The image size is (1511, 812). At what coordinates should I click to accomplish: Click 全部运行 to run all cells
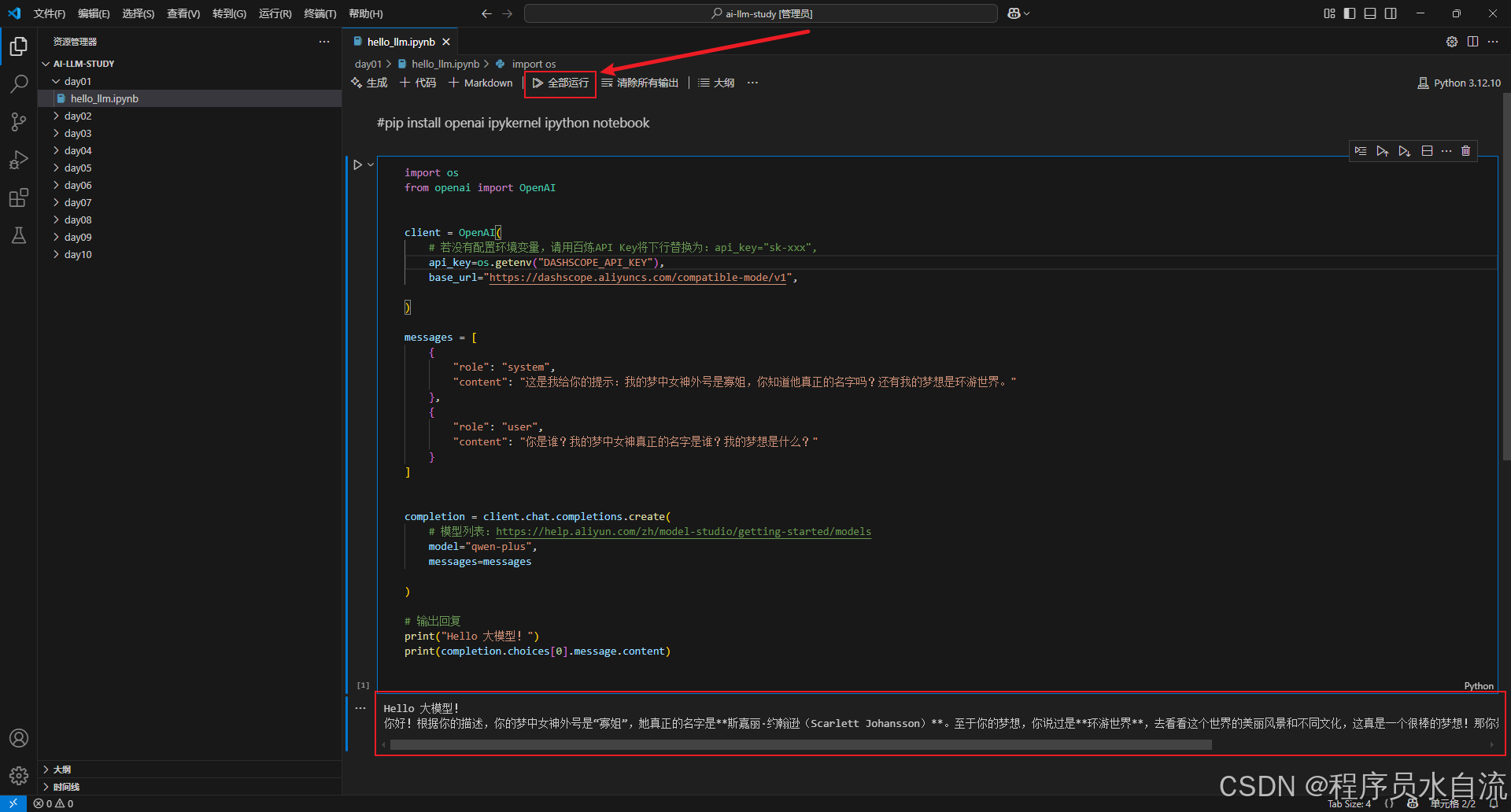coord(560,83)
